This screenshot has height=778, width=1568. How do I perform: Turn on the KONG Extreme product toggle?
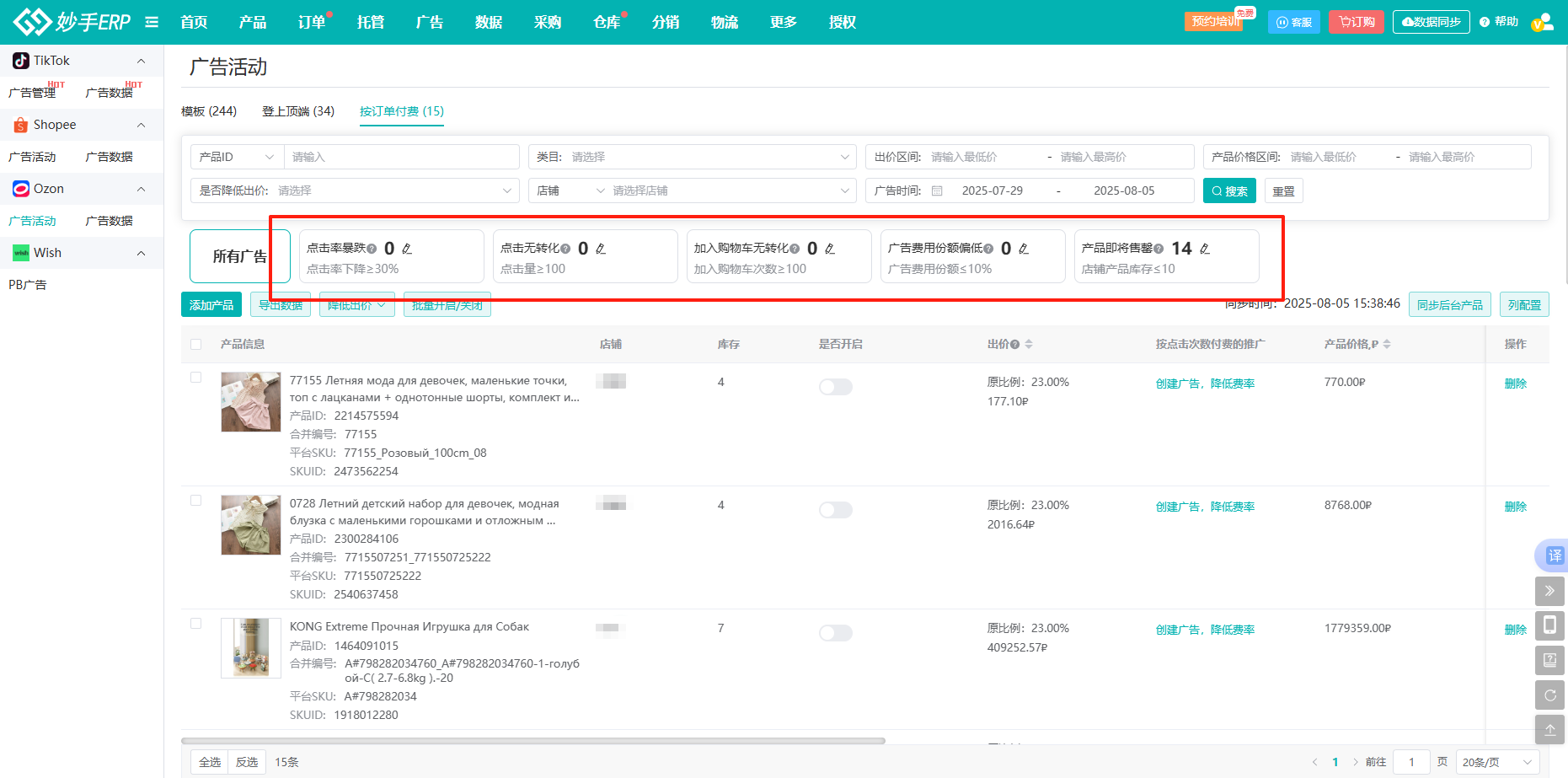[836, 633]
